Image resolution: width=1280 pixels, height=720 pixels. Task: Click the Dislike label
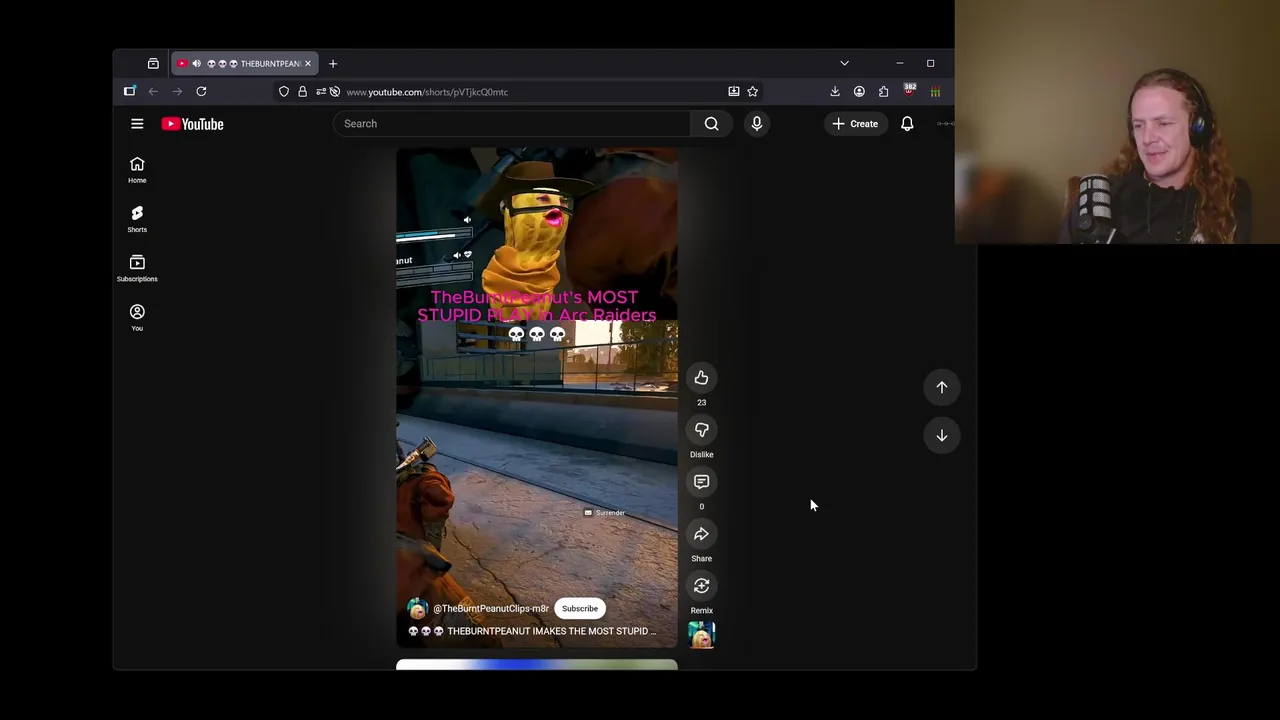click(x=701, y=454)
